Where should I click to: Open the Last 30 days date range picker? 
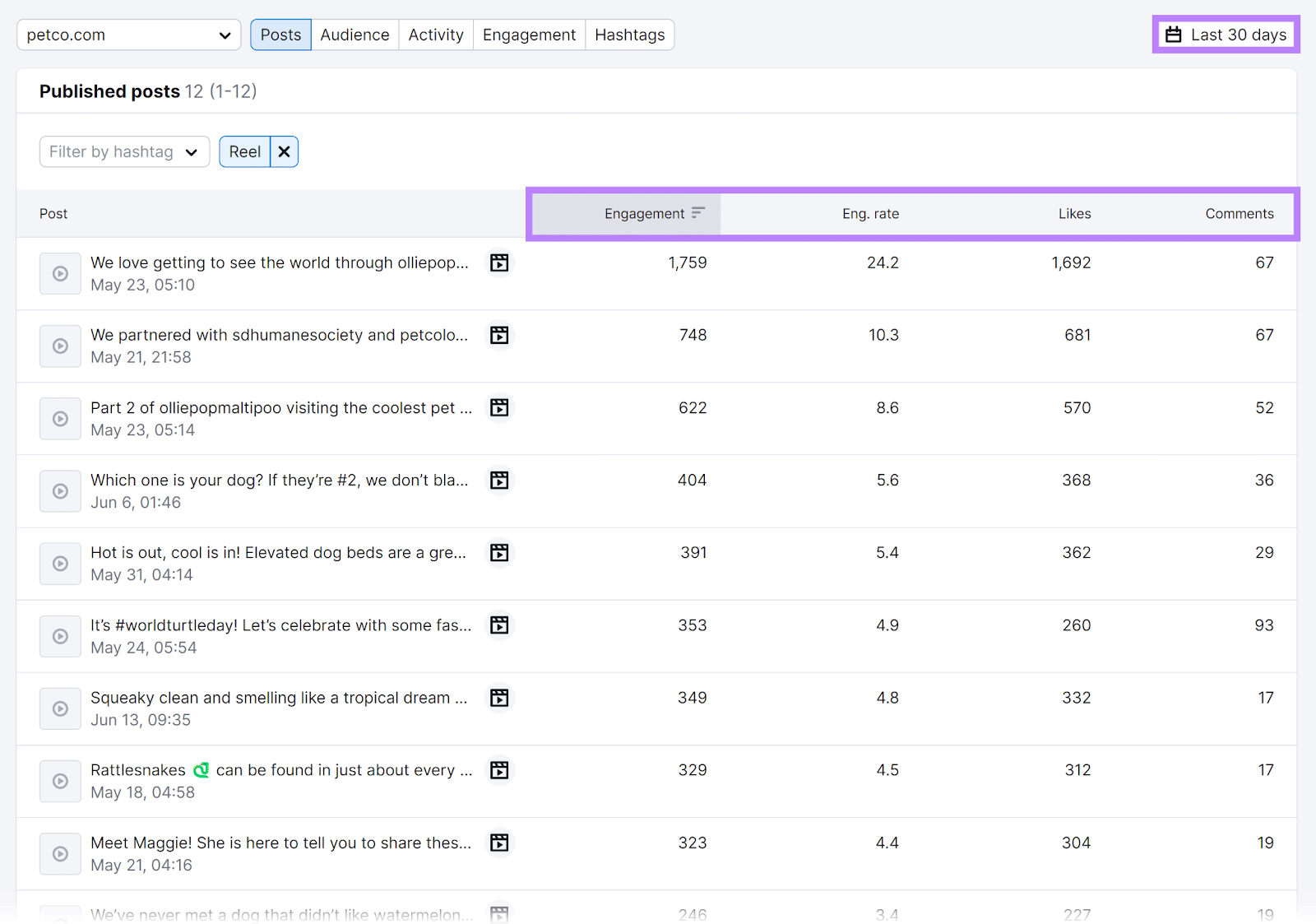point(1226,35)
